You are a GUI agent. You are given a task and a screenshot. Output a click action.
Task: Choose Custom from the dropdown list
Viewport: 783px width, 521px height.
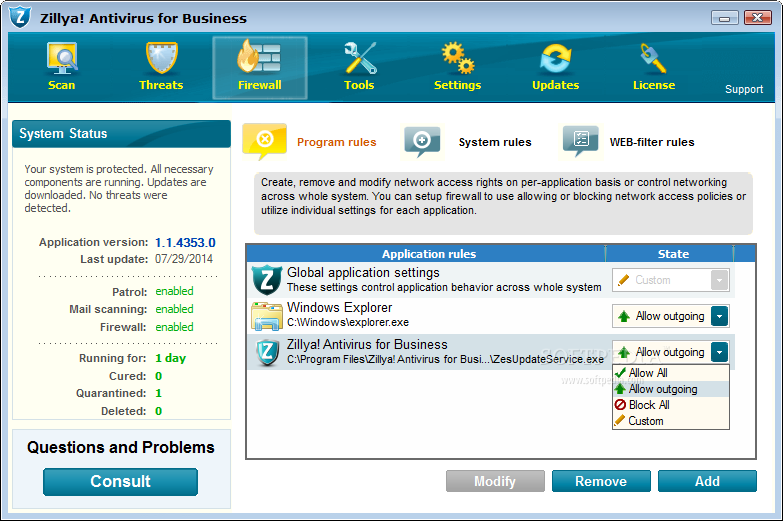671,421
